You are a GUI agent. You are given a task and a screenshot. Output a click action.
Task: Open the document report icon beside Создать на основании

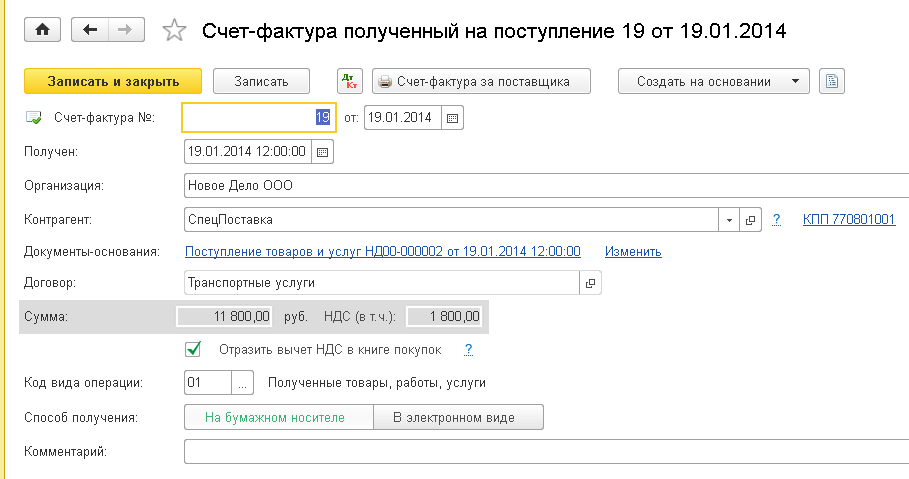click(832, 81)
